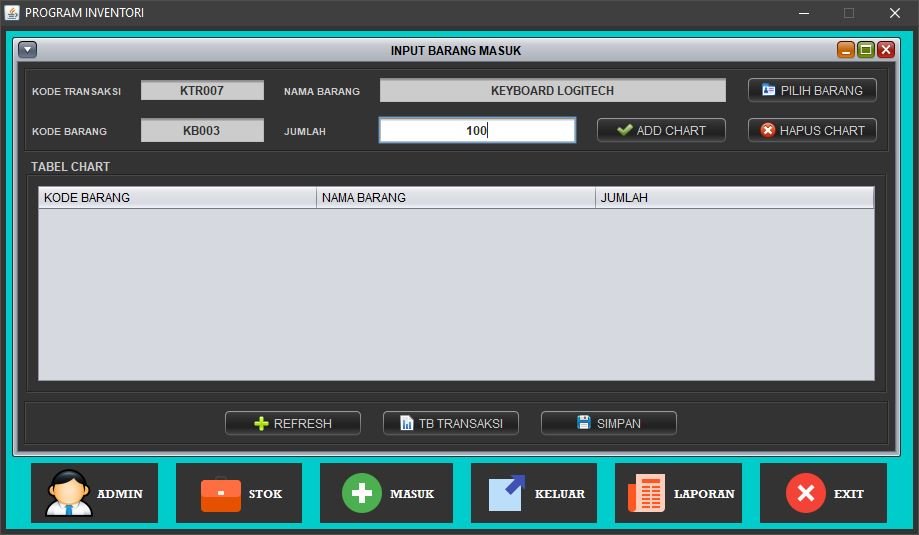Open the ADMIN user icon
Image resolution: width=919 pixels, height=535 pixels.
click(x=68, y=493)
